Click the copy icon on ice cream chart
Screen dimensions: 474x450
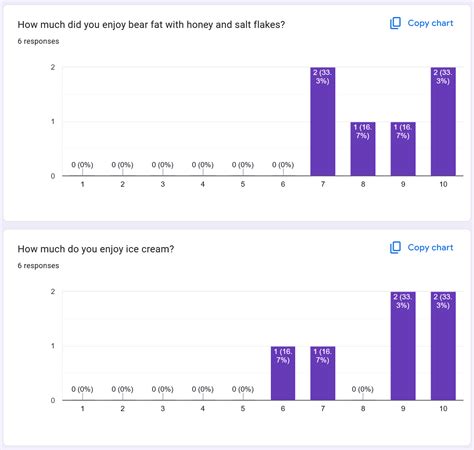(x=395, y=248)
